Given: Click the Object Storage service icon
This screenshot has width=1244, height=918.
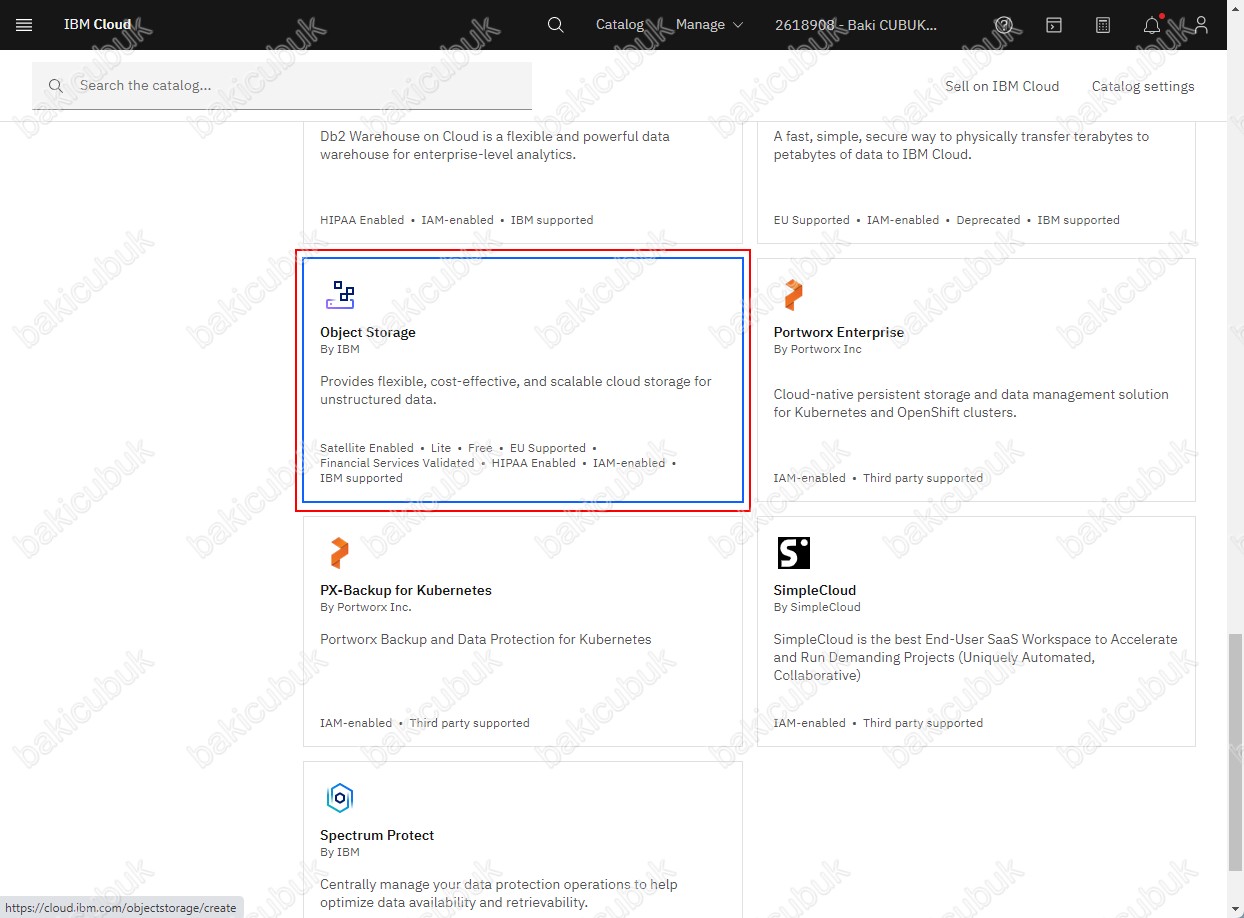Looking at the screenshot, I should pyautogui.click(x=340, y=294).
